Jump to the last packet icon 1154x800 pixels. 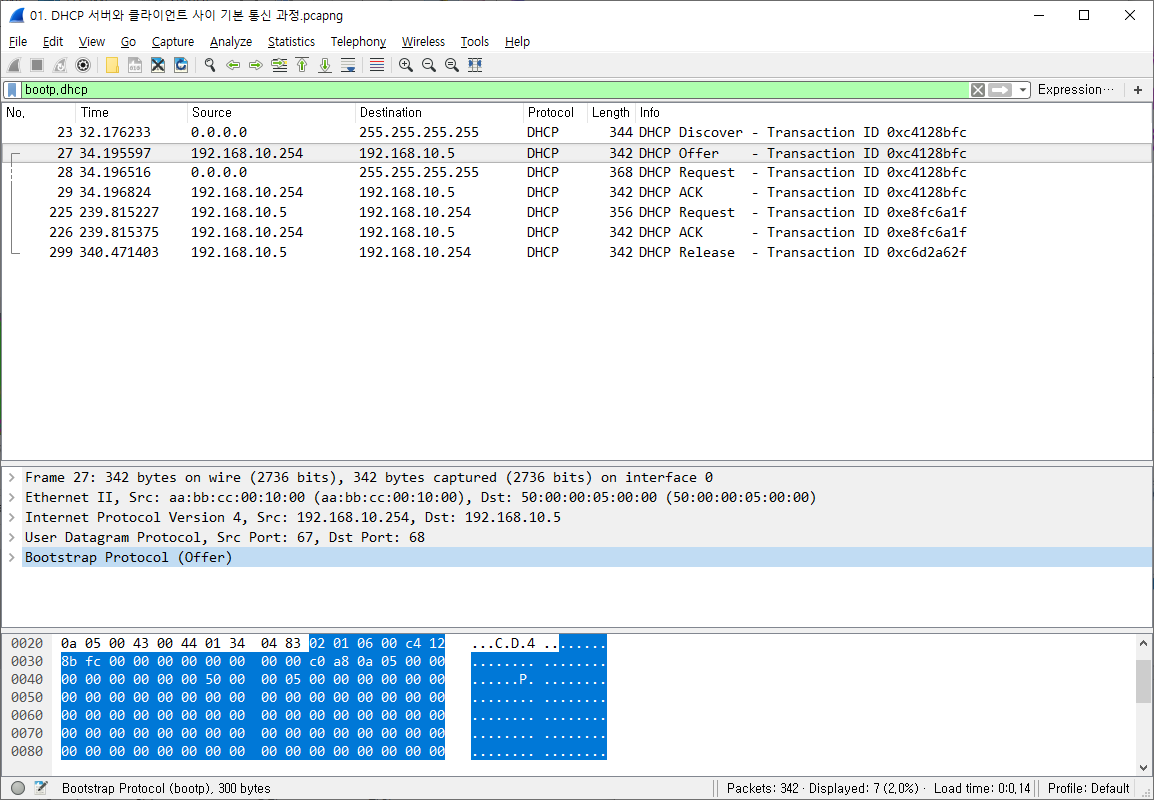(325, 66)
